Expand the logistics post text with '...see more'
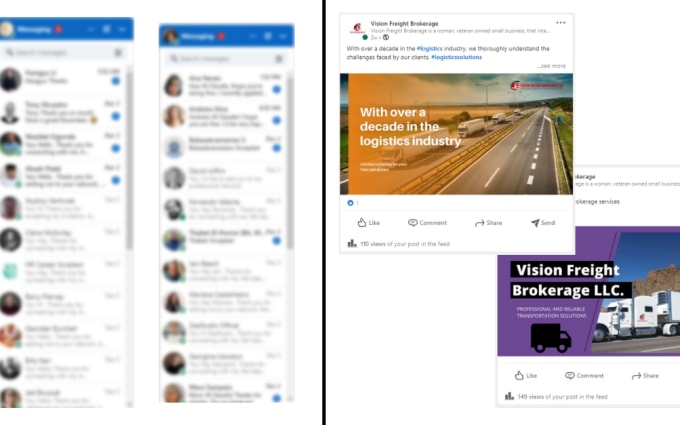The height and width of the screenshot is (425, 680). coord(551,66)
